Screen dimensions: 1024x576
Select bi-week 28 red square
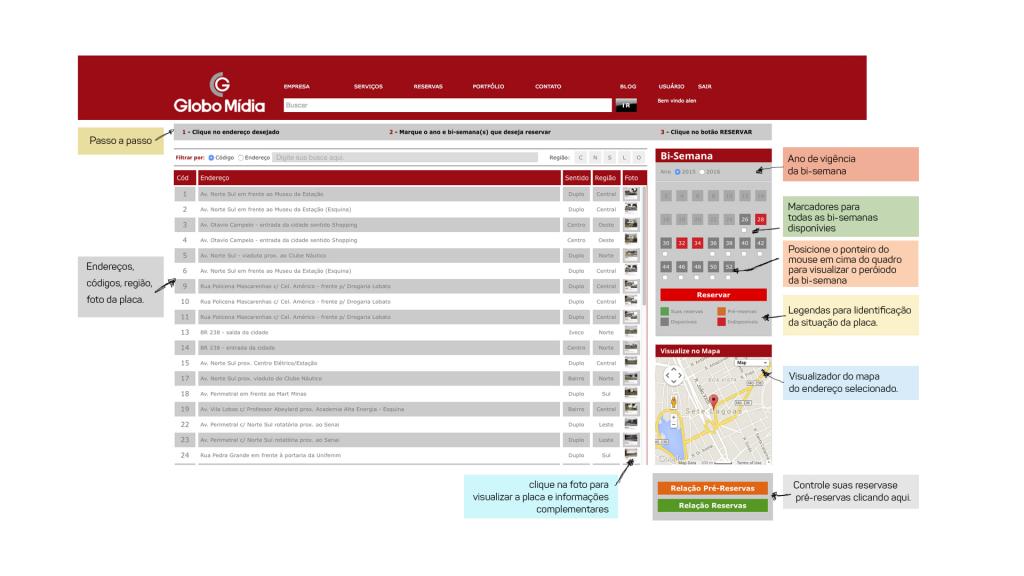(760, 219)
